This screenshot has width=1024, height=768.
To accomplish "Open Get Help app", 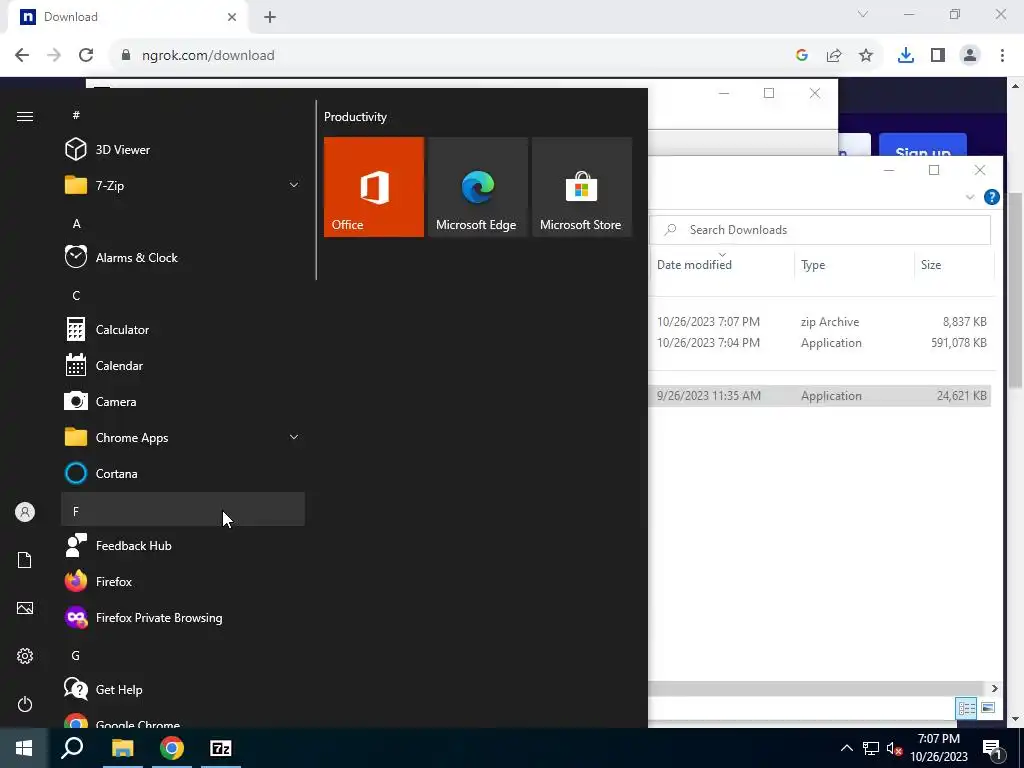I will (183, 690).
